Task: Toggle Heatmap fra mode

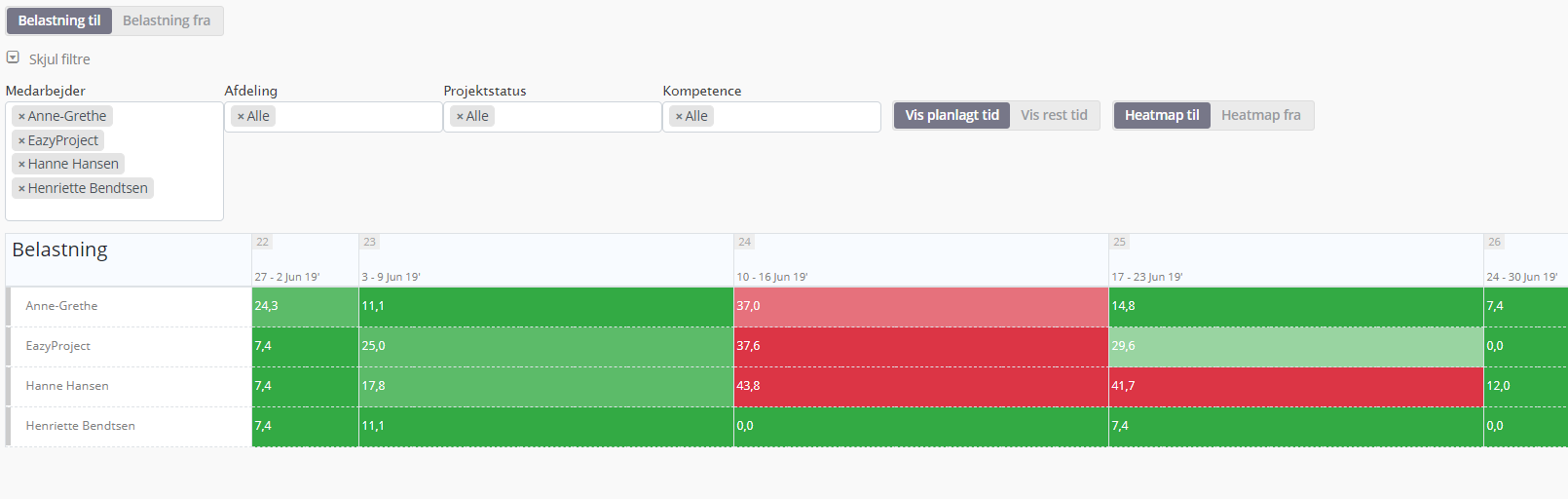Action: (1260, 115)
